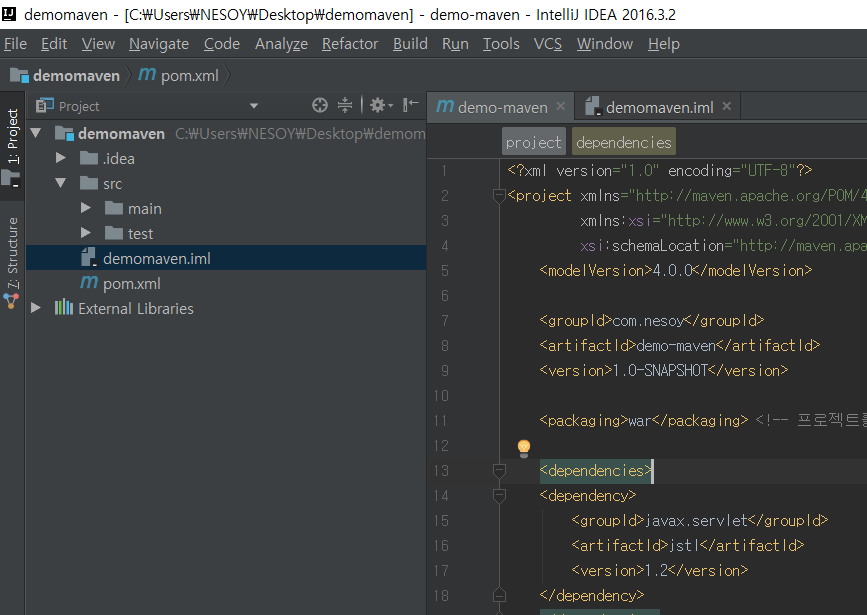Select the .idea folder
The height and width of the screenshot is (615, 867).
click(107, 159)
